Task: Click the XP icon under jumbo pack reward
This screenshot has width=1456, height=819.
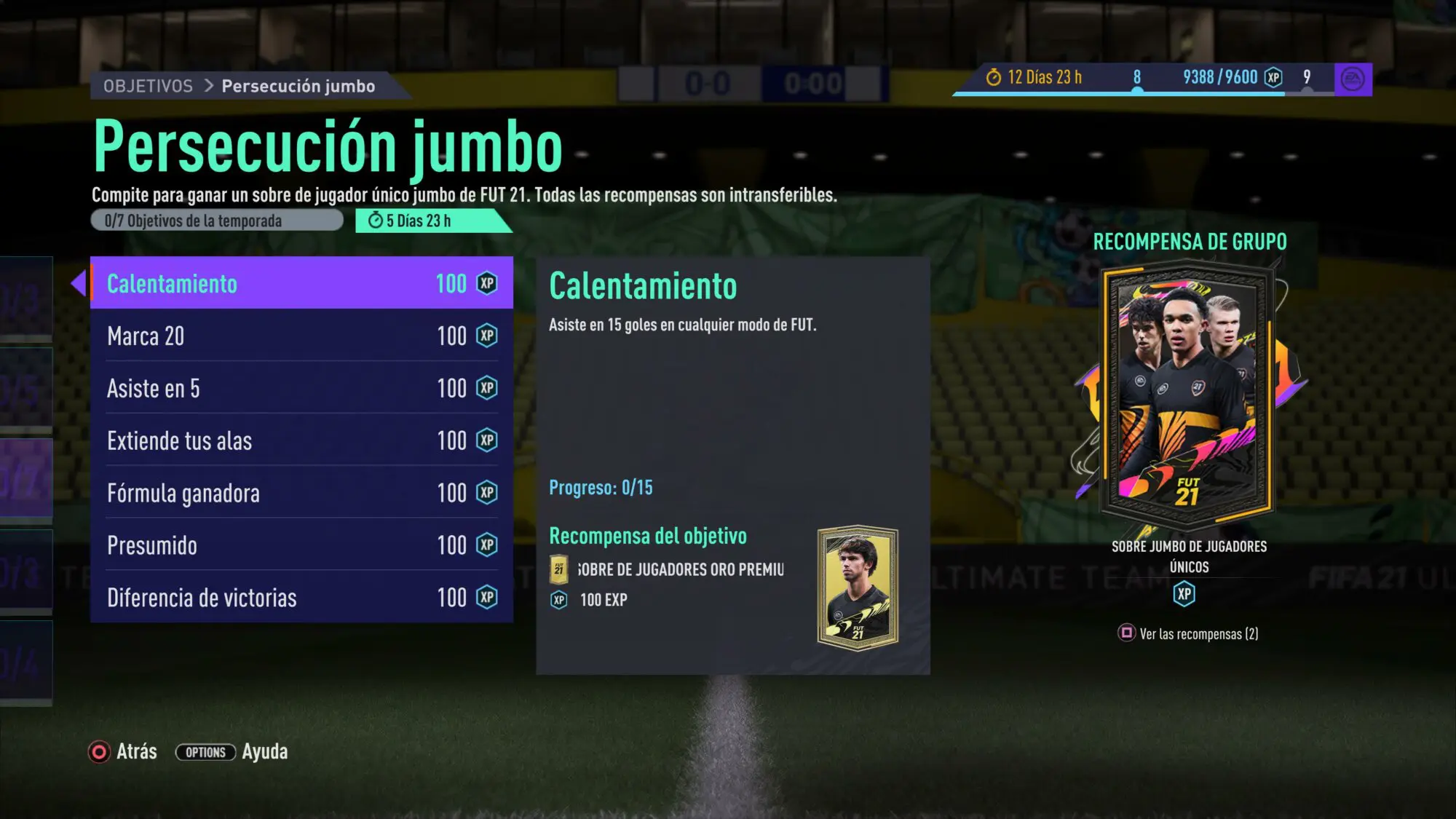Action: tap(1184, 594)
